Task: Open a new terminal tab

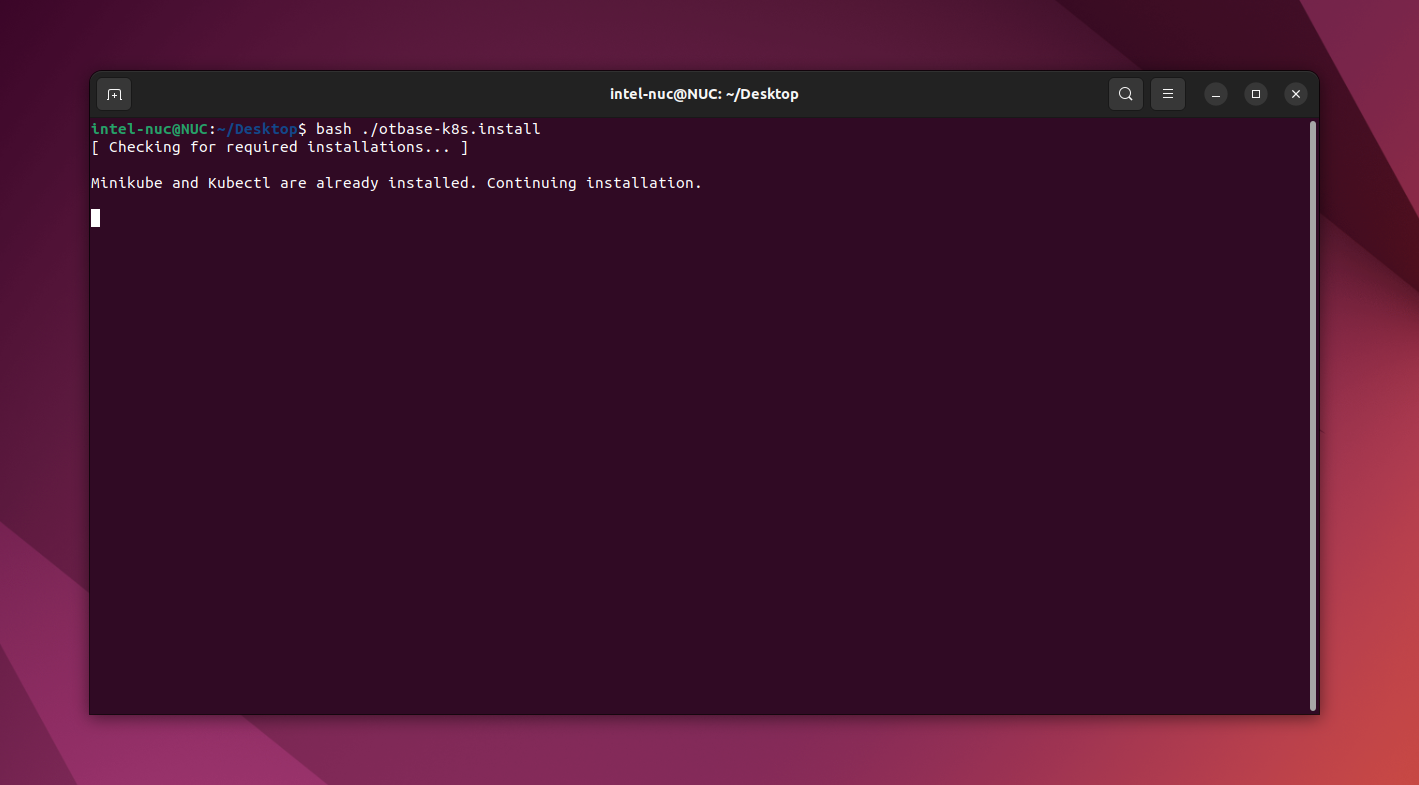Action: (114, 94)
